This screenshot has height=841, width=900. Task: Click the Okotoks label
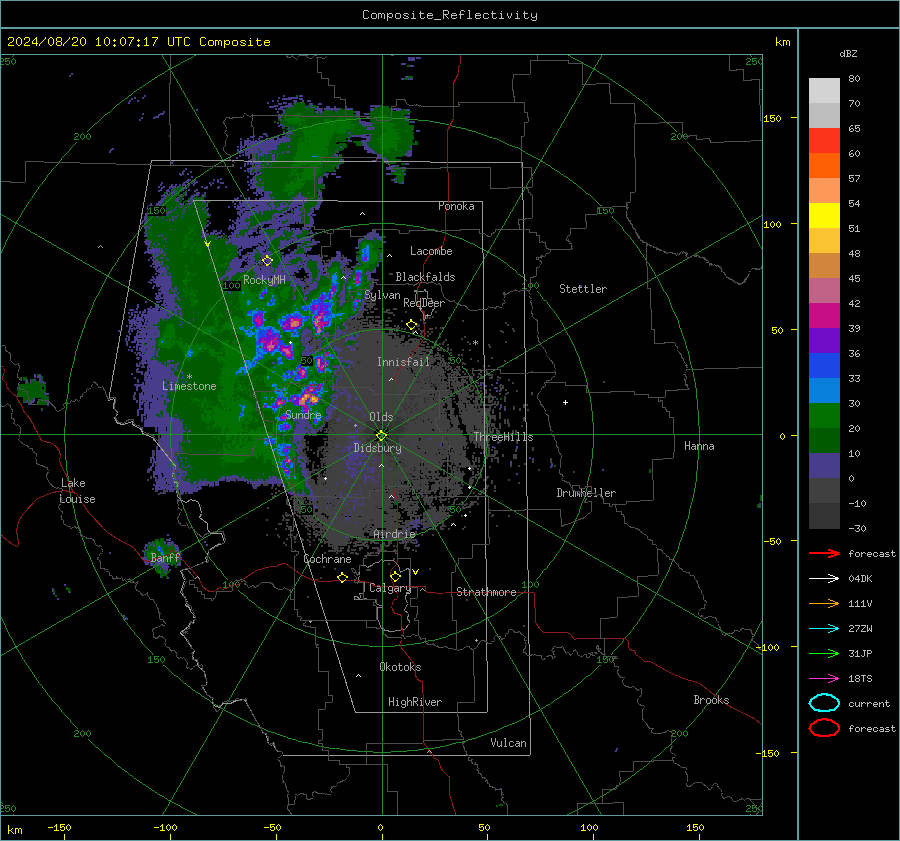[x=400, y=667]
